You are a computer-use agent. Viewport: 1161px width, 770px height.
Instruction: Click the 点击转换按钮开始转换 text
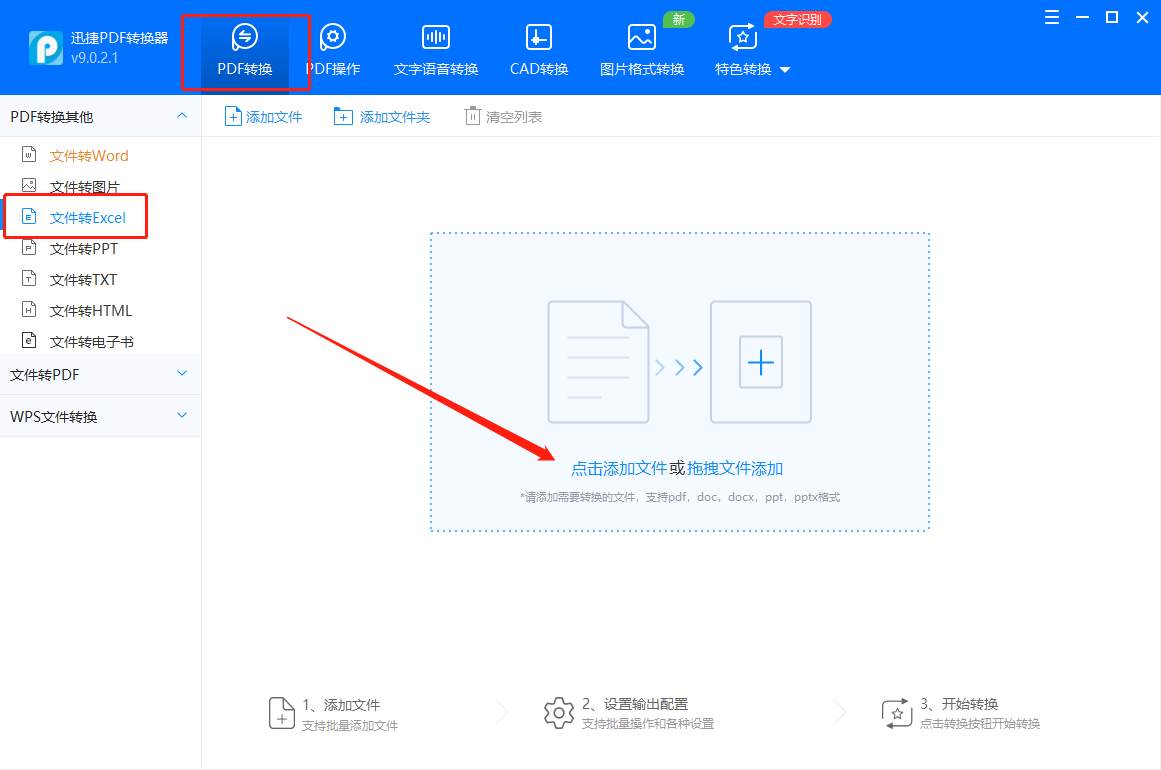(980, 723)
